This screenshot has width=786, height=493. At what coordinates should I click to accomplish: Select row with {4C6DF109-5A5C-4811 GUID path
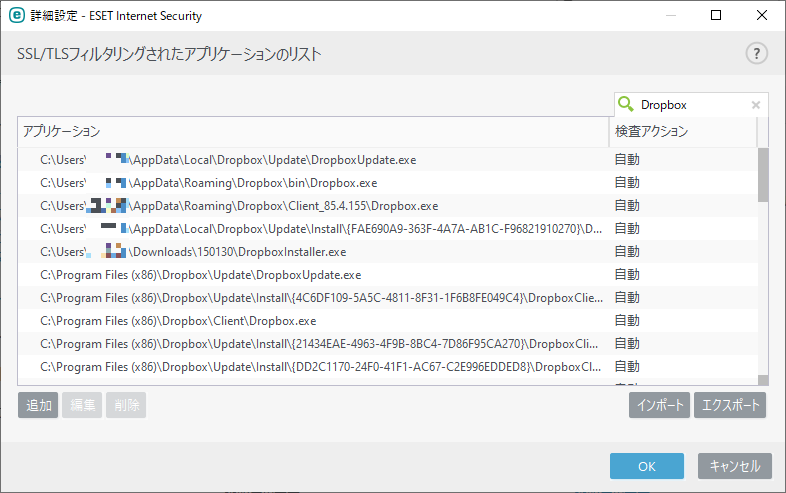[388, 298]
